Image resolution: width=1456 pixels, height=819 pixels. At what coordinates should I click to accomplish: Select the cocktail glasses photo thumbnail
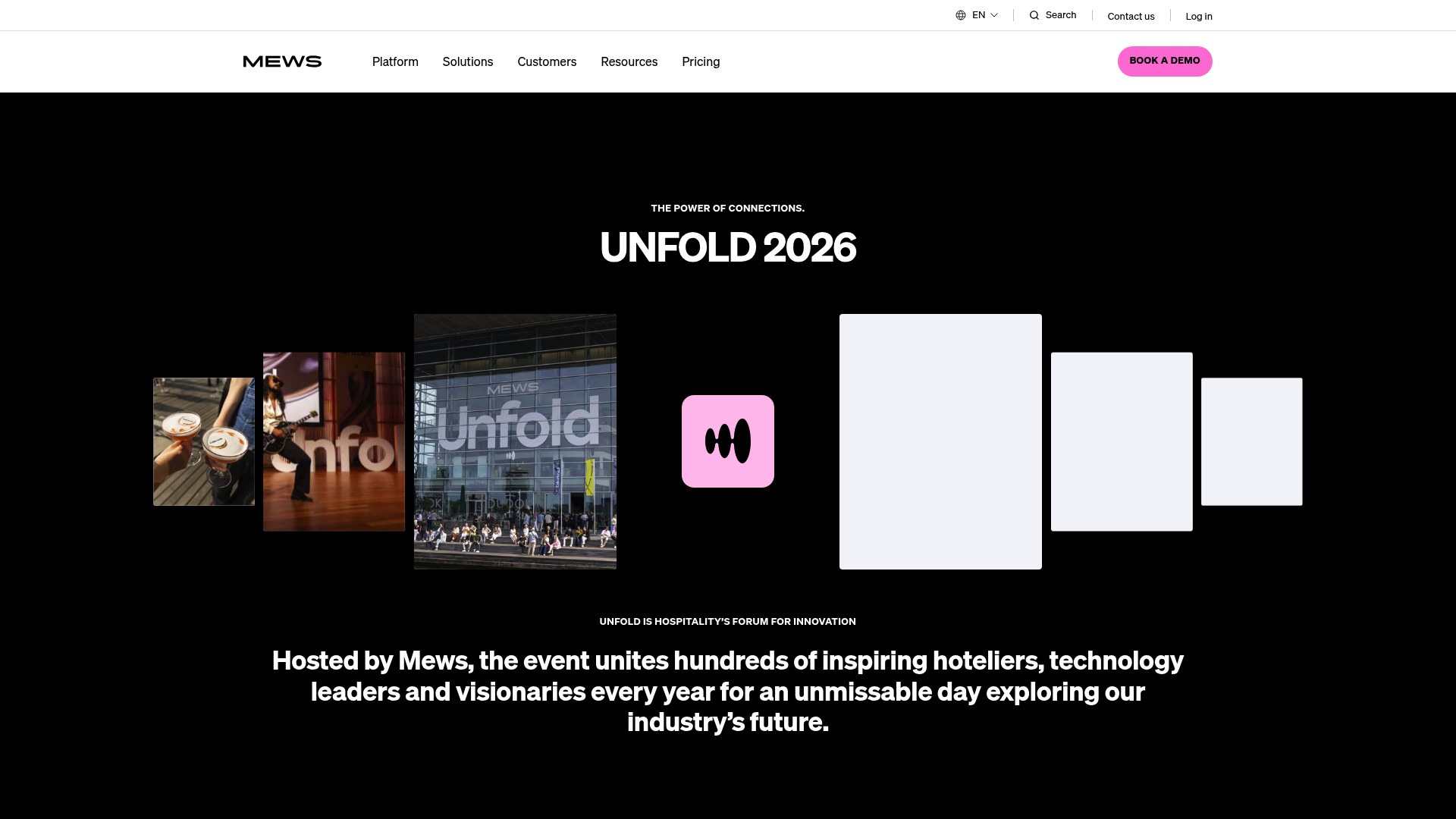pos(204,441)
